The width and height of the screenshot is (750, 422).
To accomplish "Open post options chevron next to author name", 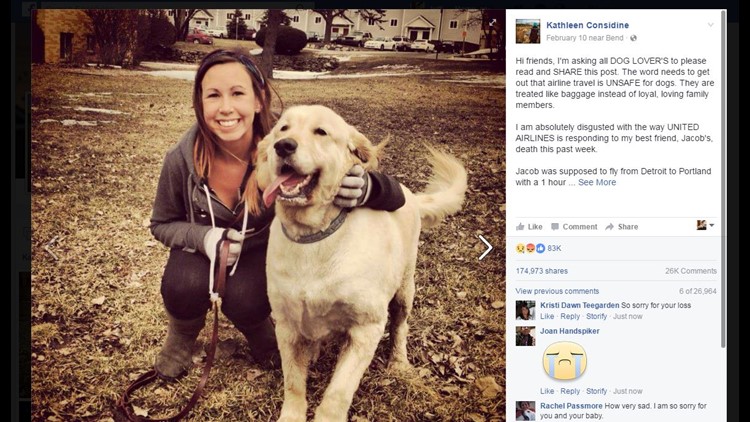I will [711, 25].
